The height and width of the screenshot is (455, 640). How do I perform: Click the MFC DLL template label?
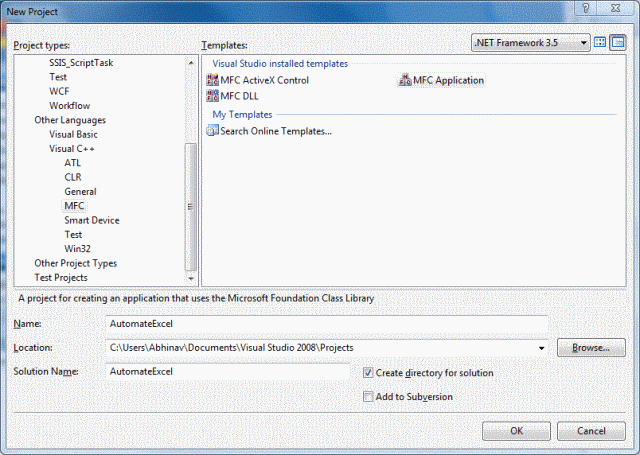(239, 96)
